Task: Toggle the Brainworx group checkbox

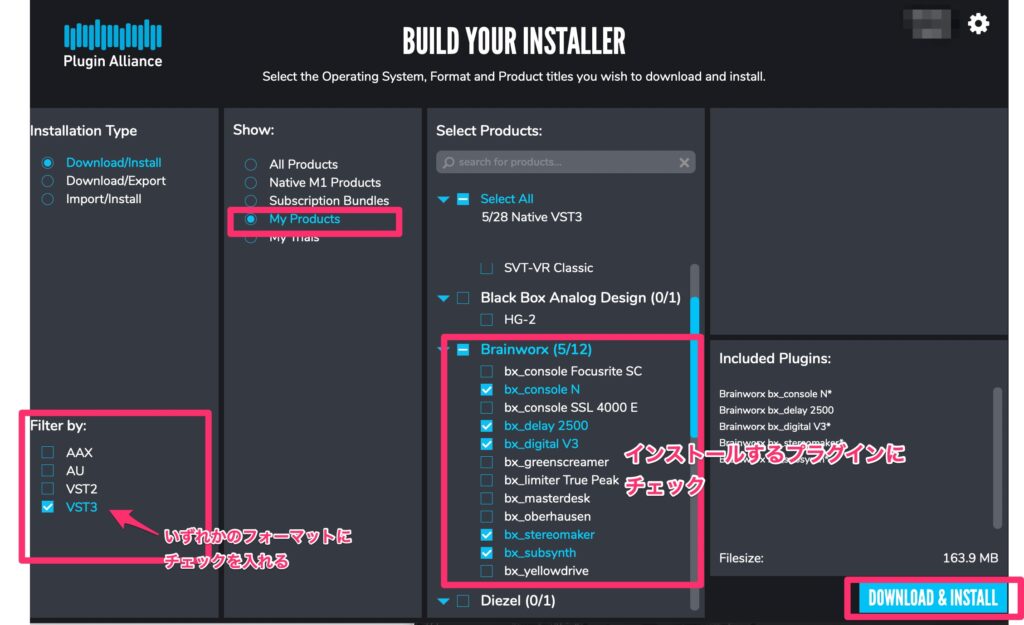Action: [463, 350]
